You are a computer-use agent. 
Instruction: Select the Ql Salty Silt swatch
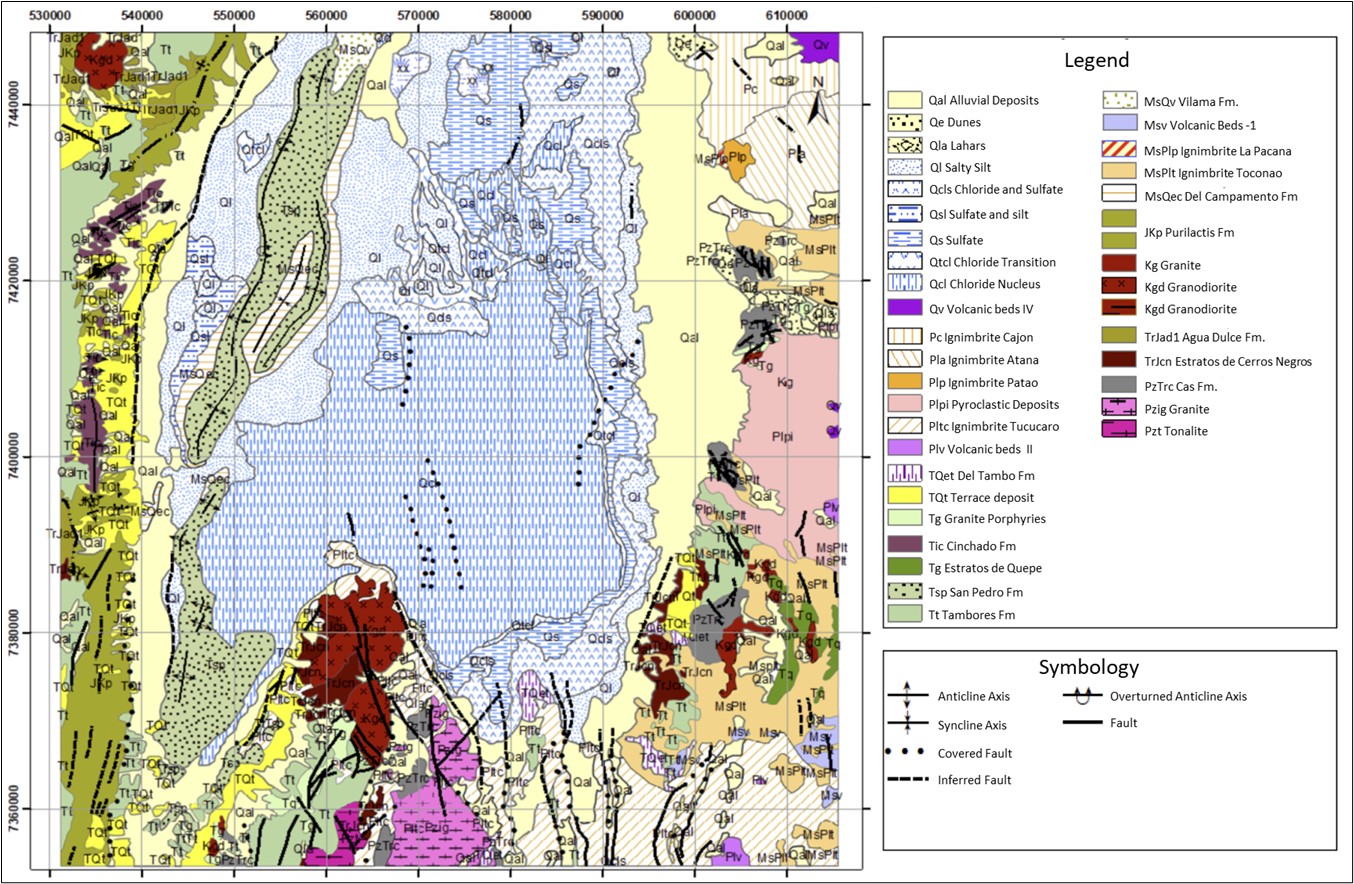tap(905, 168)
